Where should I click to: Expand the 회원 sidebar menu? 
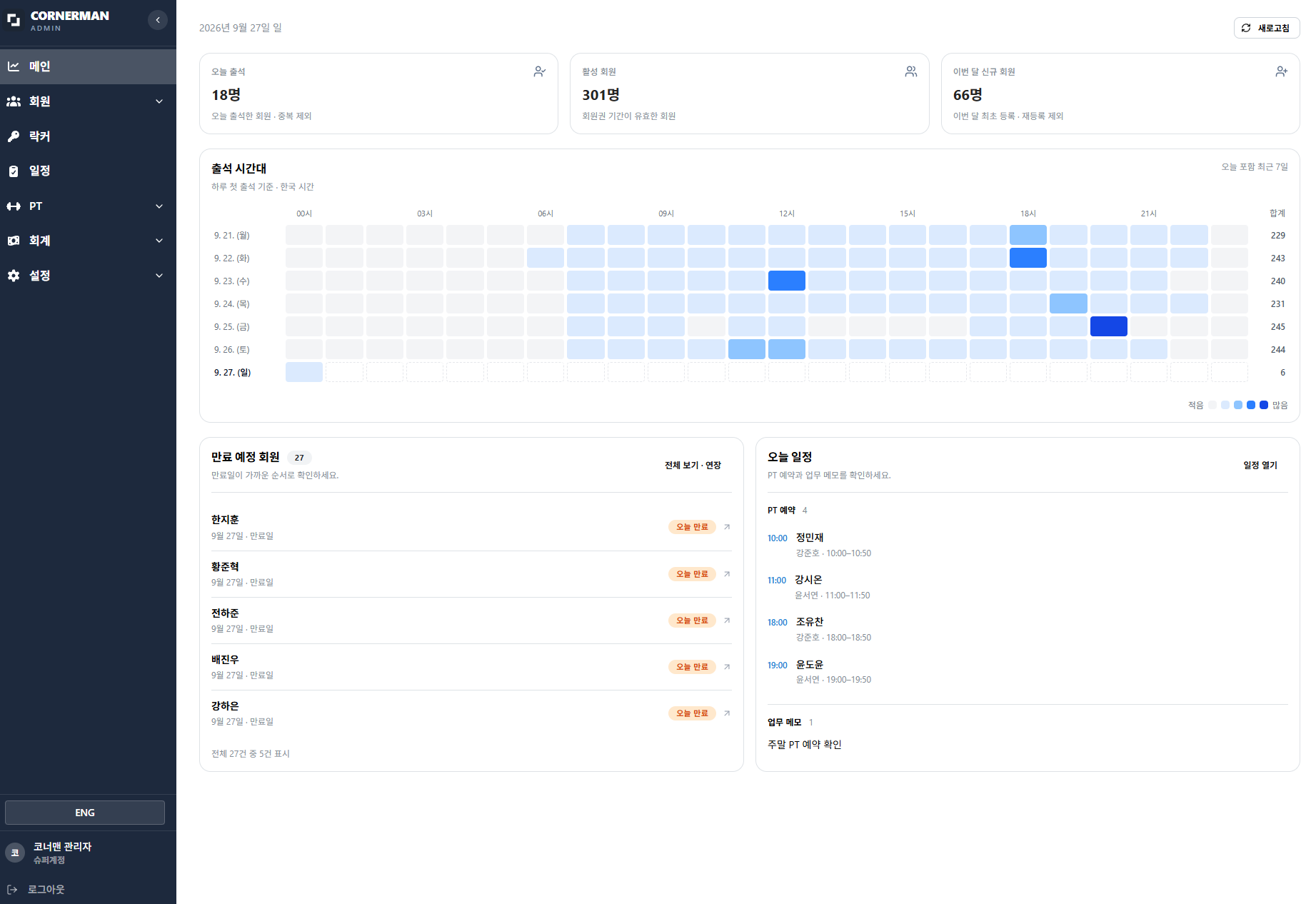pyautogui.click(x=88, y=101)
